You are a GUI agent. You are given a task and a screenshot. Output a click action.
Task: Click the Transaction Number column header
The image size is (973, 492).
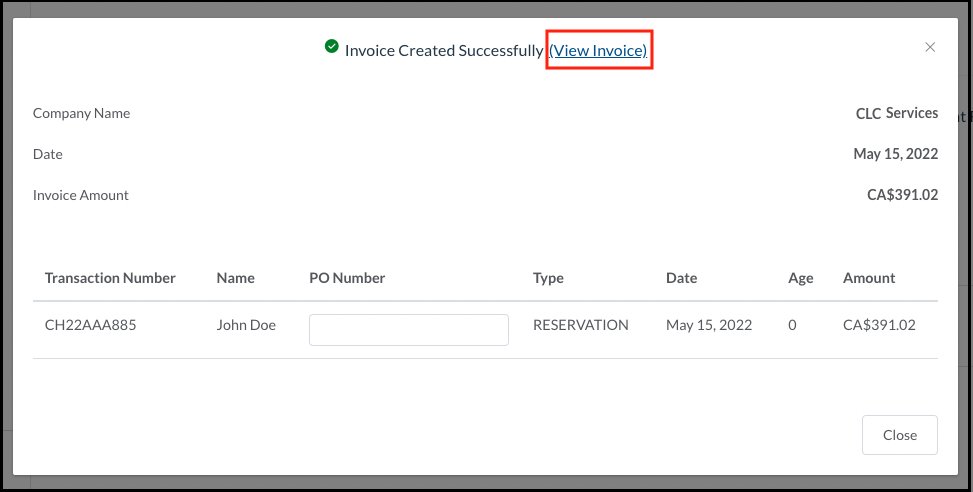click(110, 278)
